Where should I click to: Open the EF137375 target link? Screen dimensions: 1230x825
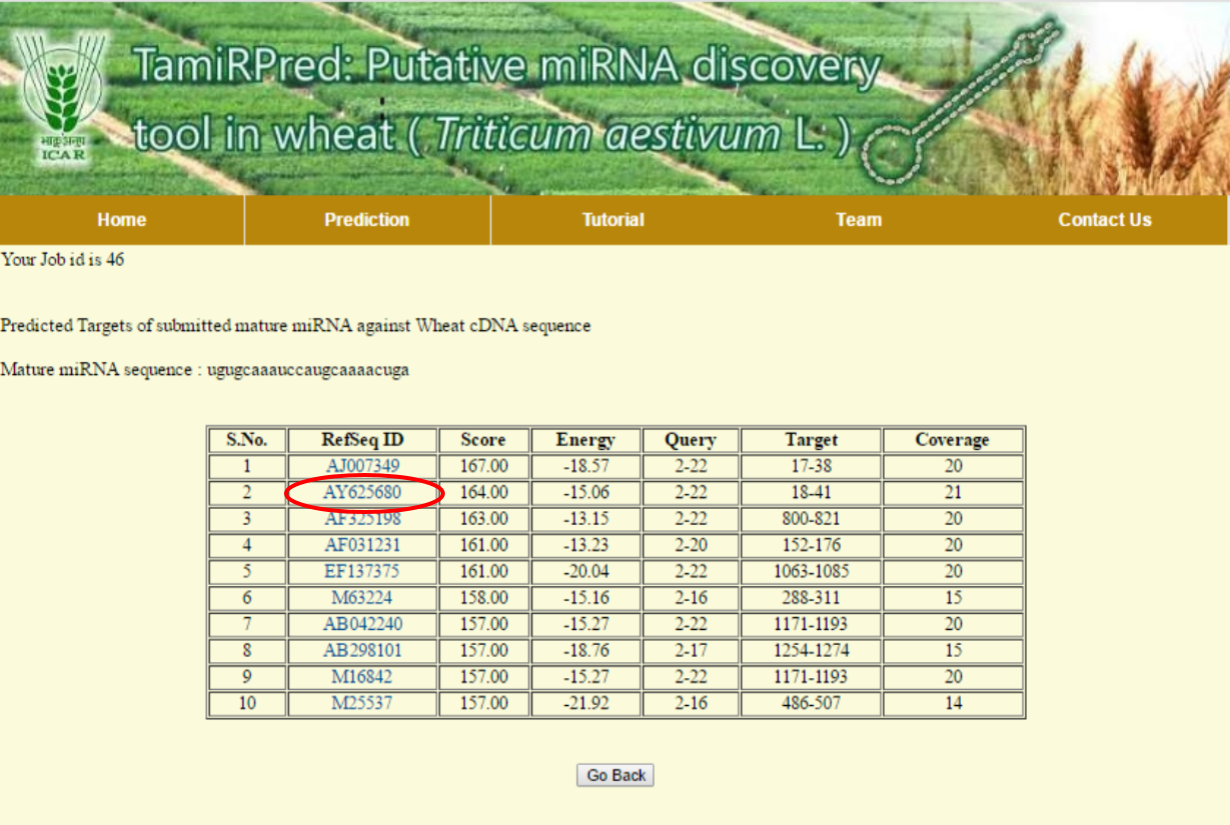[362, 571]
